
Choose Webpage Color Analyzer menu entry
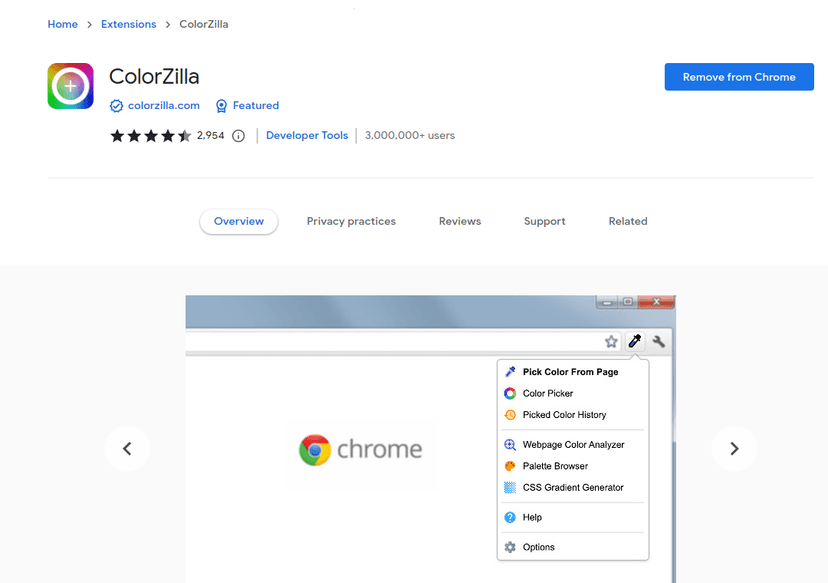point(573,445)
